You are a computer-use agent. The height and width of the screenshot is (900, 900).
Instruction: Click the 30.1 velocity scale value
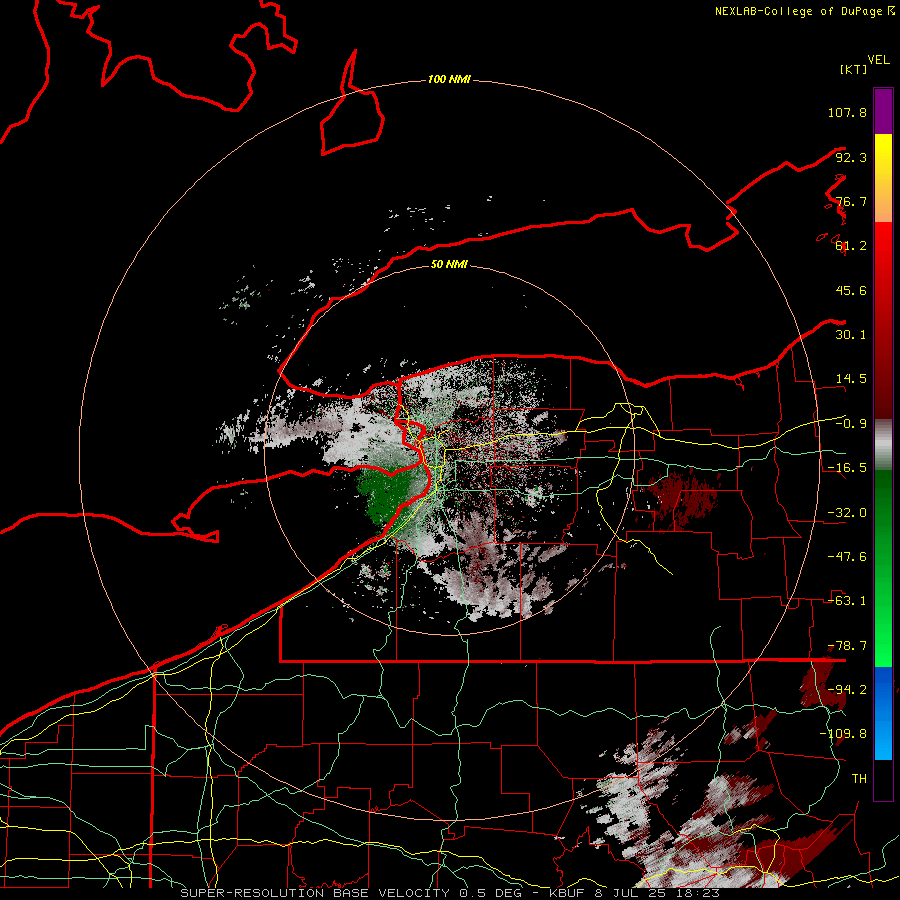(x=851, y=334)
